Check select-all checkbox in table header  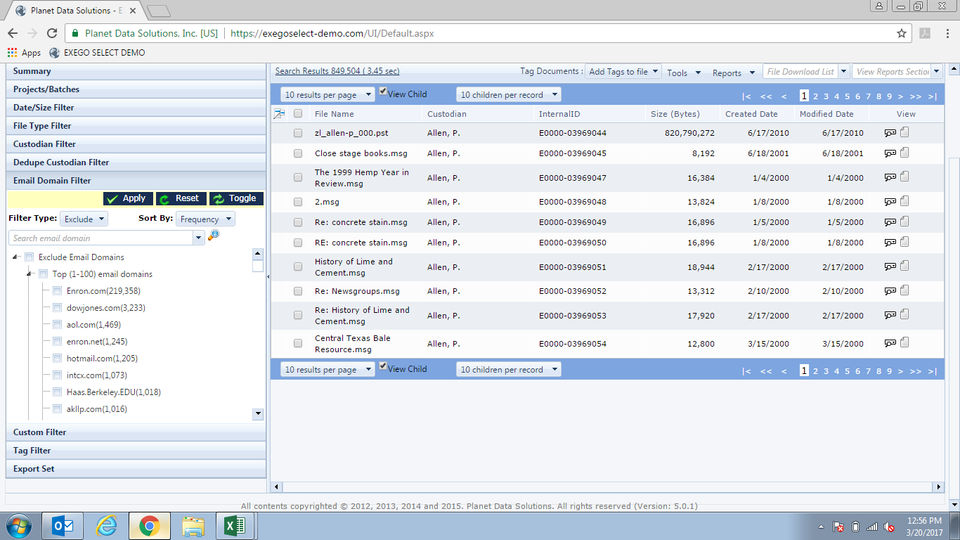coord(298,113)
